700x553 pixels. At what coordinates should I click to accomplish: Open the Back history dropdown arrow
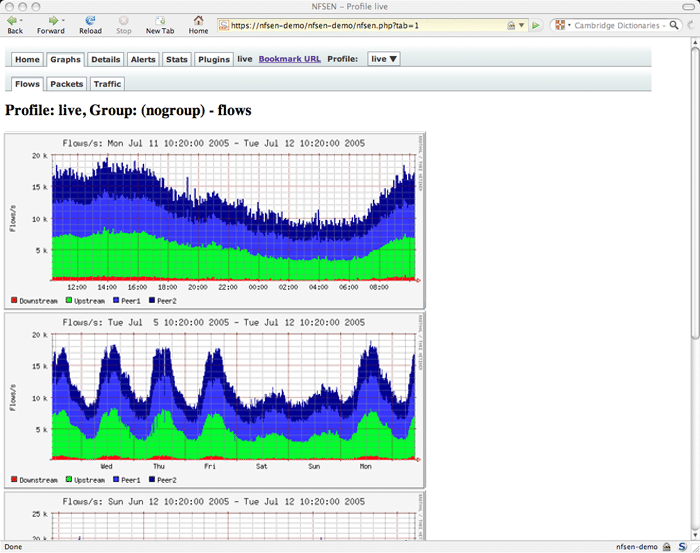[21, 21]
